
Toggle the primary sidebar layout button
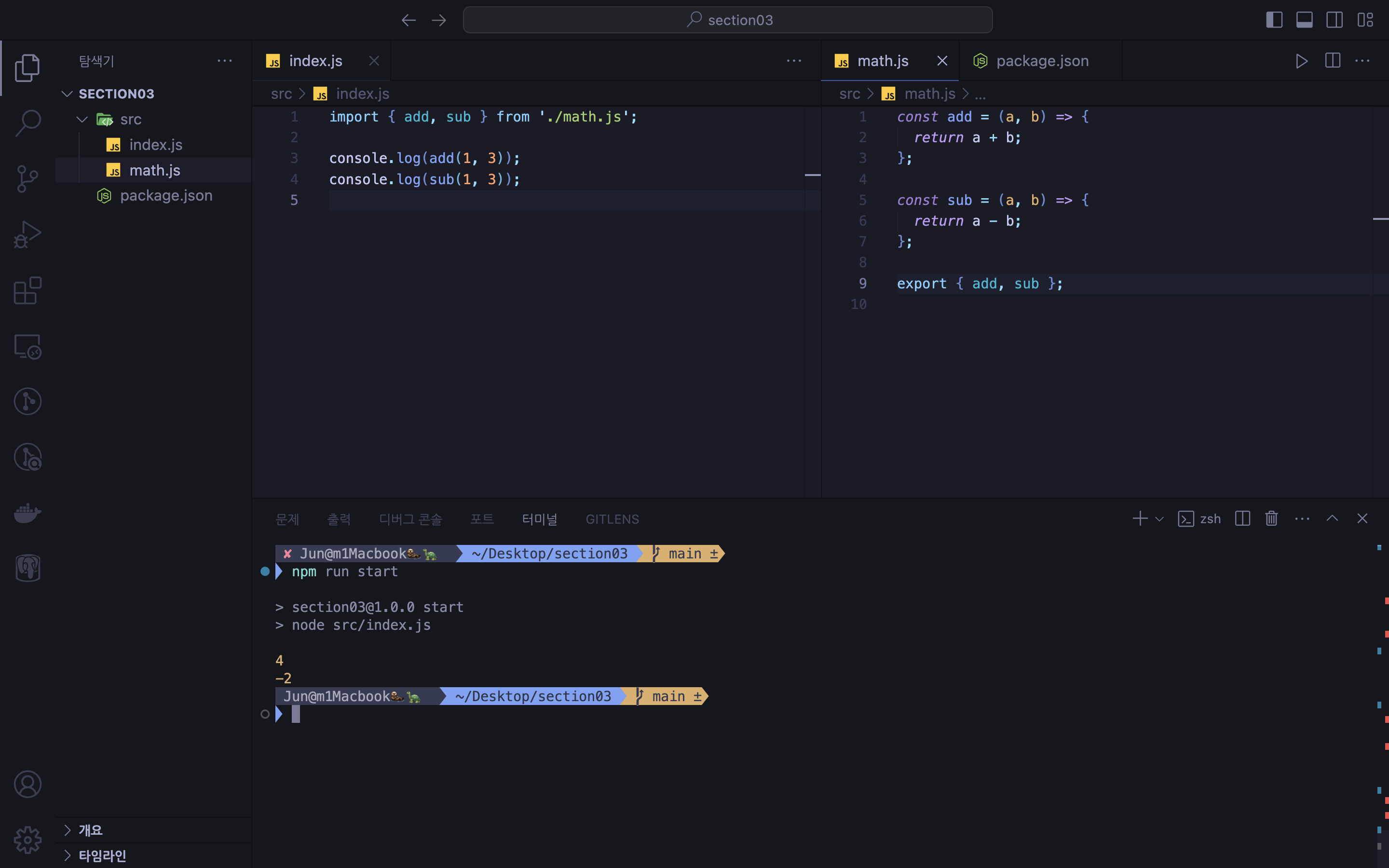click(1274, 20)
